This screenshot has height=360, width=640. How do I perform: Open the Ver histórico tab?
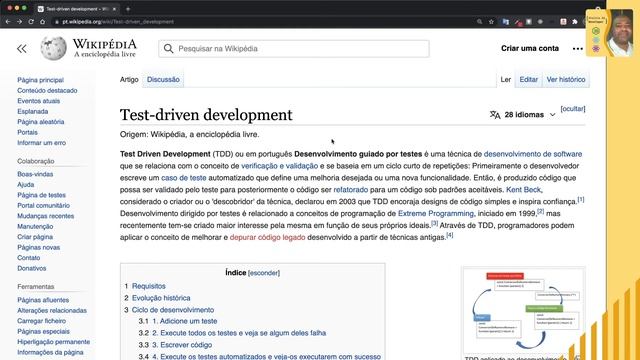pos(566,80)
